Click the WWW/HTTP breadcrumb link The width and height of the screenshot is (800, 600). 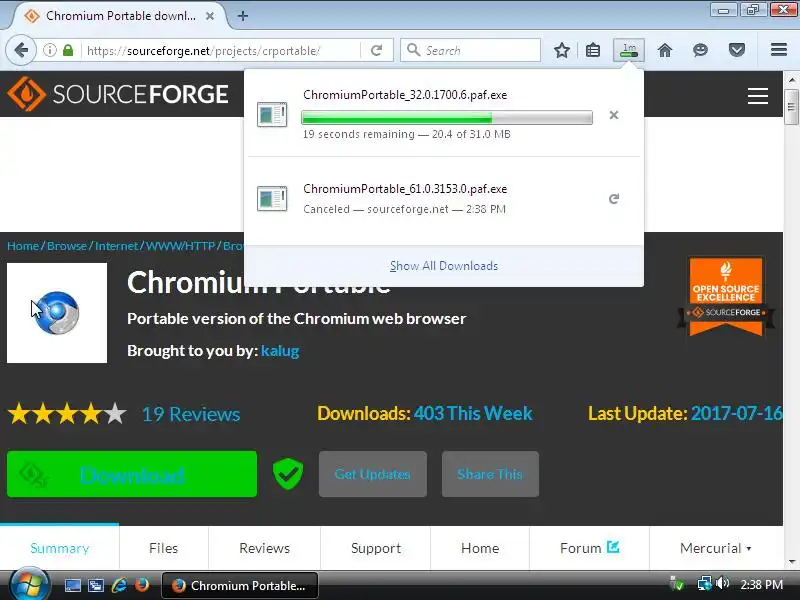[x=181, y=246]
